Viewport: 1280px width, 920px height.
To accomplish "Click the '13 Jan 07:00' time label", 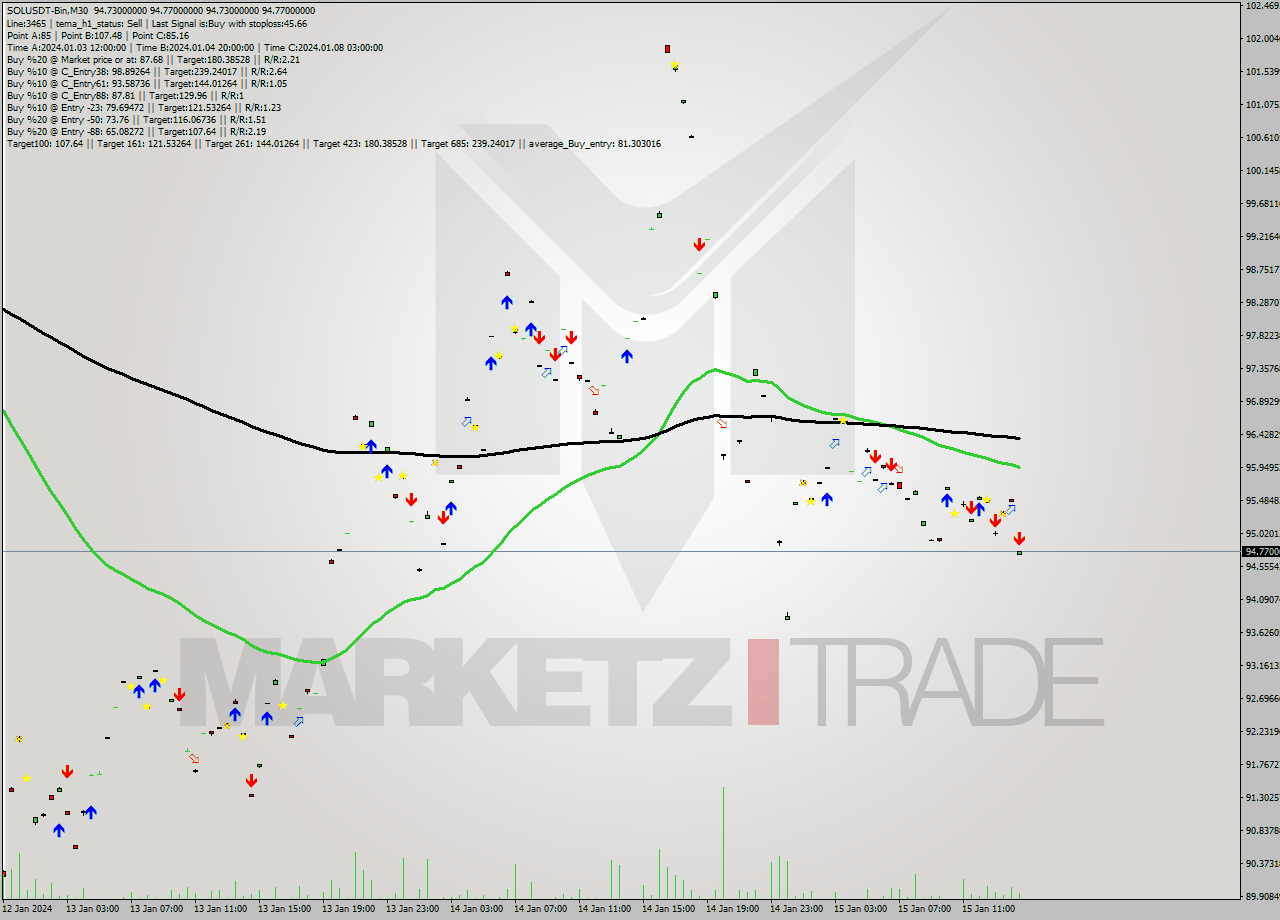I will tap(156, 909).
